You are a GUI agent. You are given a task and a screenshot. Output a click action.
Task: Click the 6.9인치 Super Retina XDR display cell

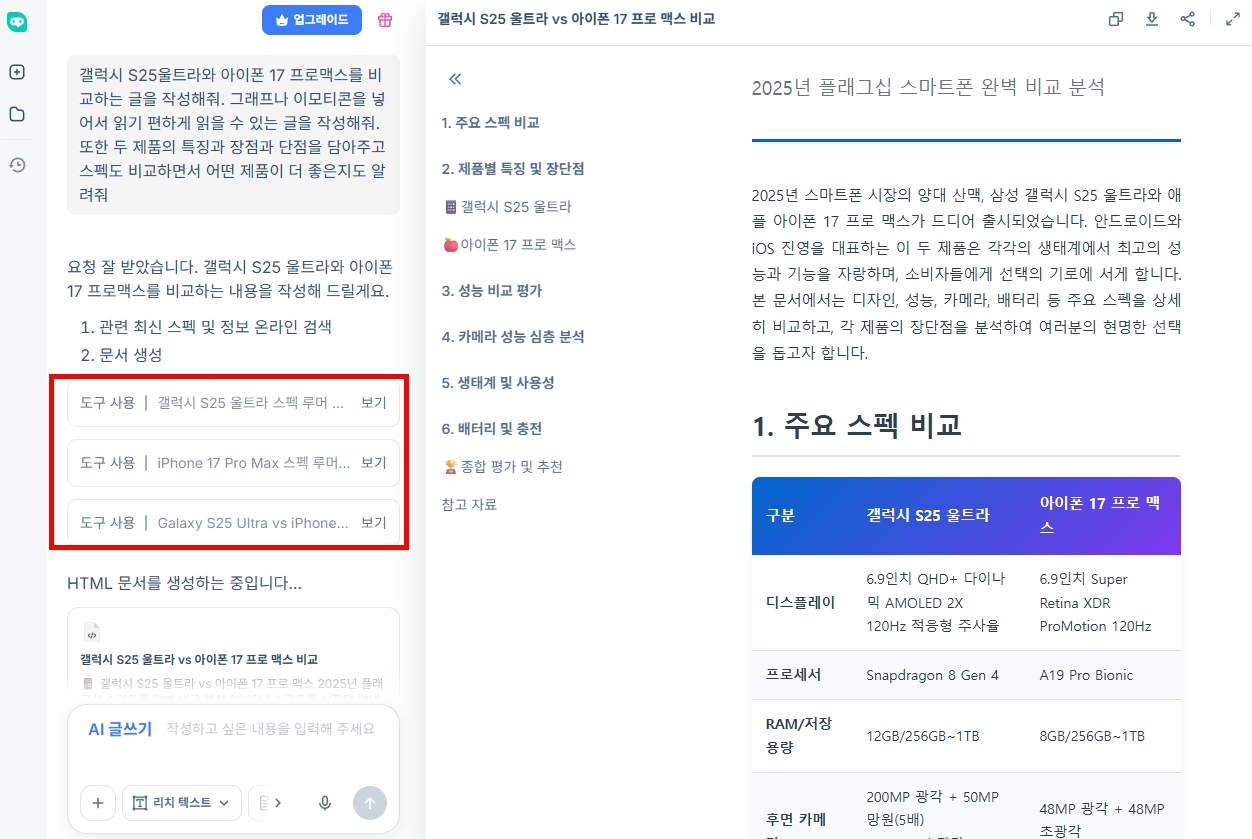[1095, 603]
